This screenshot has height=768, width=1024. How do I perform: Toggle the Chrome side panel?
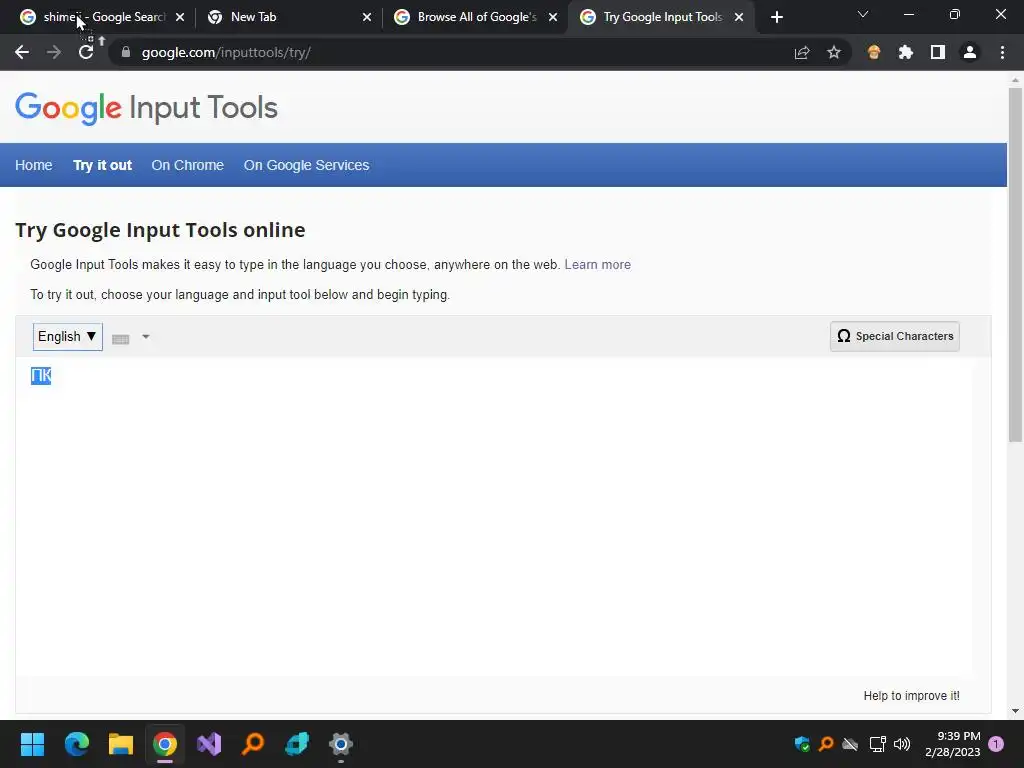[x=938, y=52]
